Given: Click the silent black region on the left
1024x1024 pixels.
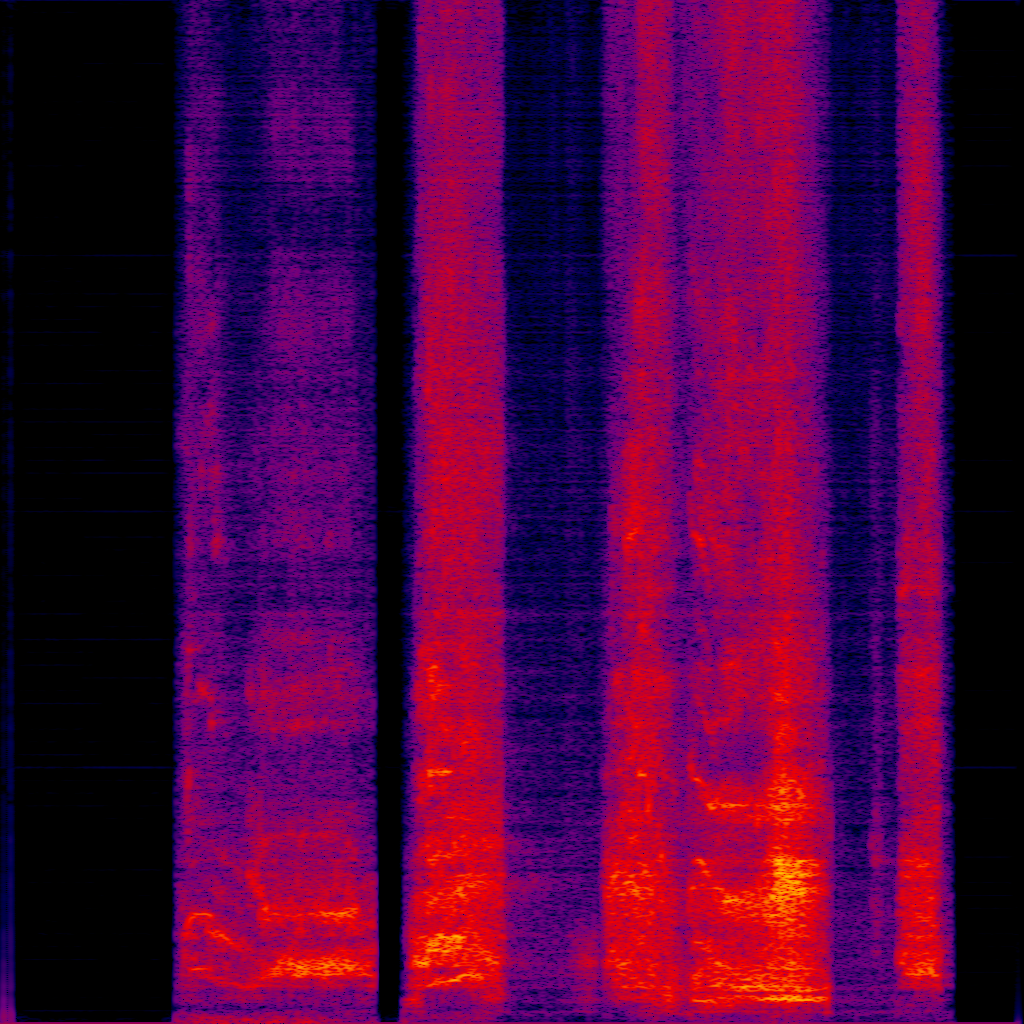Looking at the screenshot, I should [90, 500].
